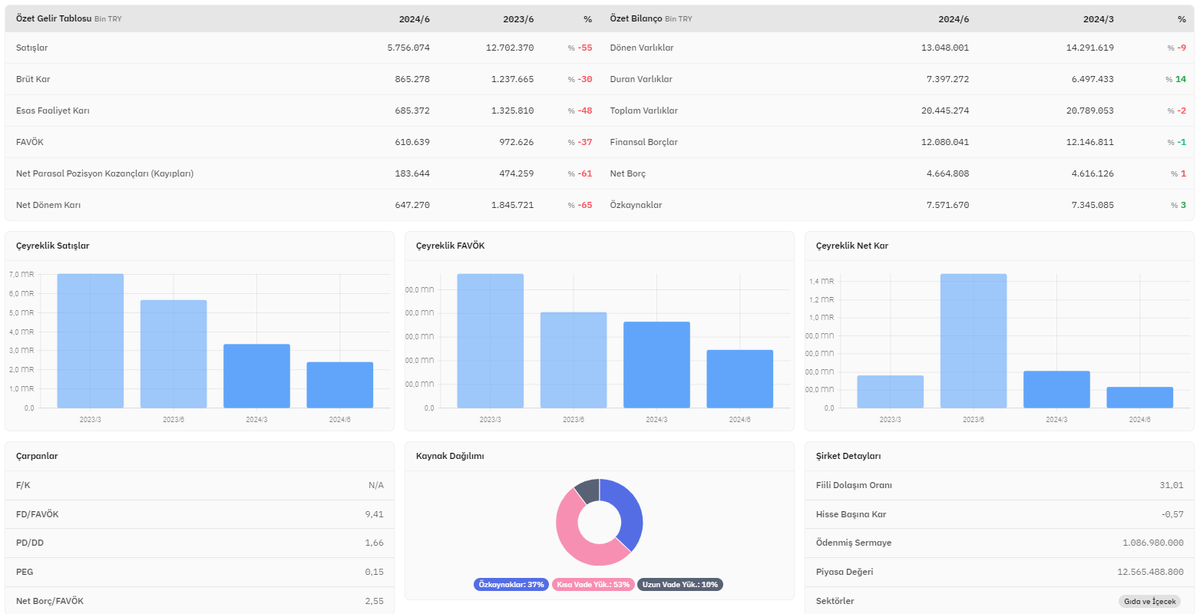Toggle the Kısa Vade Yük.: 53% legend pill
This screenshot has height=614, width=1200.
pyautogui.click(x=593, y=584)
